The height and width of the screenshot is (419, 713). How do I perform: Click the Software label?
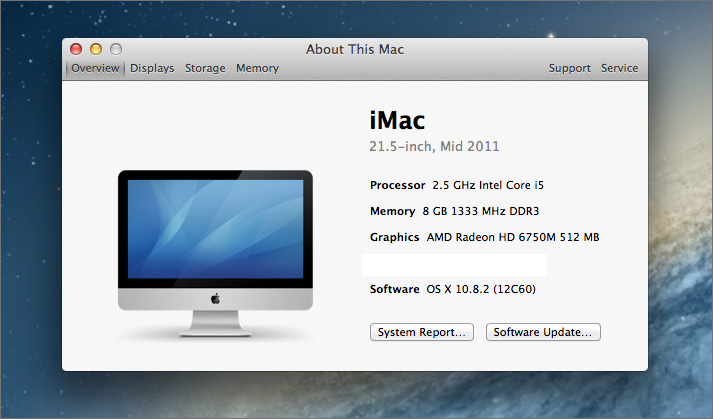pos(394,289)
